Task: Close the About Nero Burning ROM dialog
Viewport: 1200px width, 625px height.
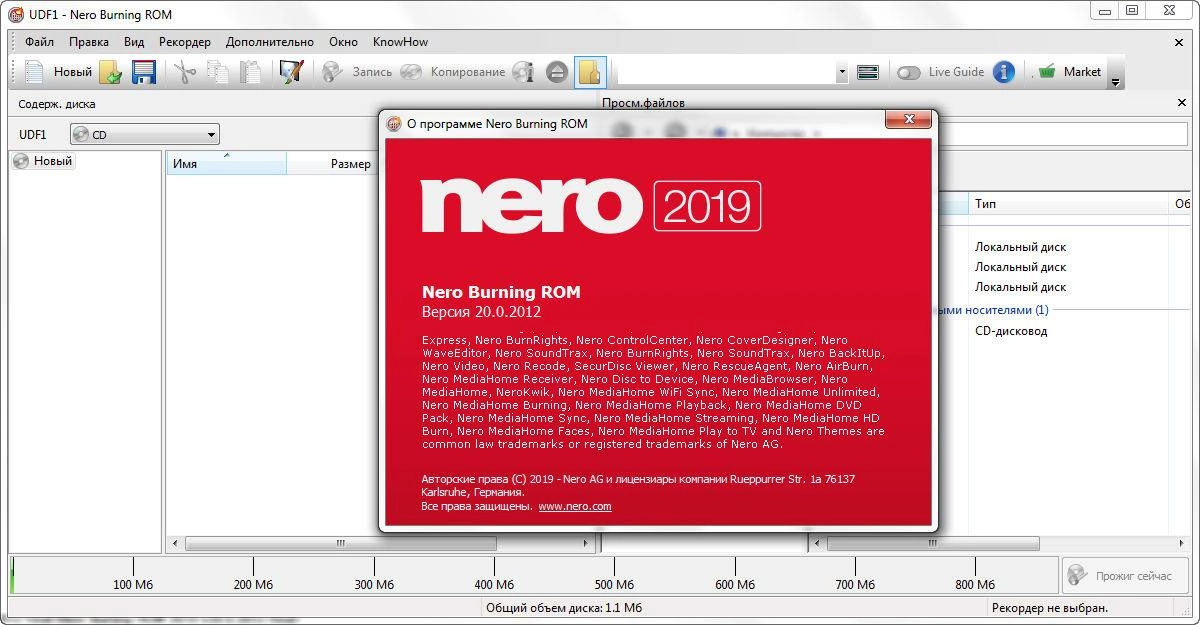Action: click(909, 120)
